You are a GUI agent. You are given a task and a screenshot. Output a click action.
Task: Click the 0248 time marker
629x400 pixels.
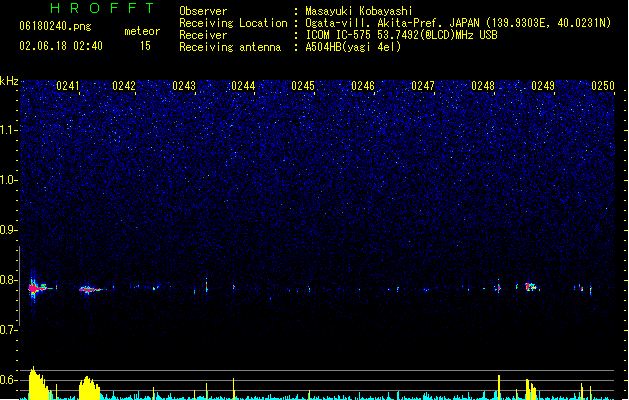[x=483, y=86]
